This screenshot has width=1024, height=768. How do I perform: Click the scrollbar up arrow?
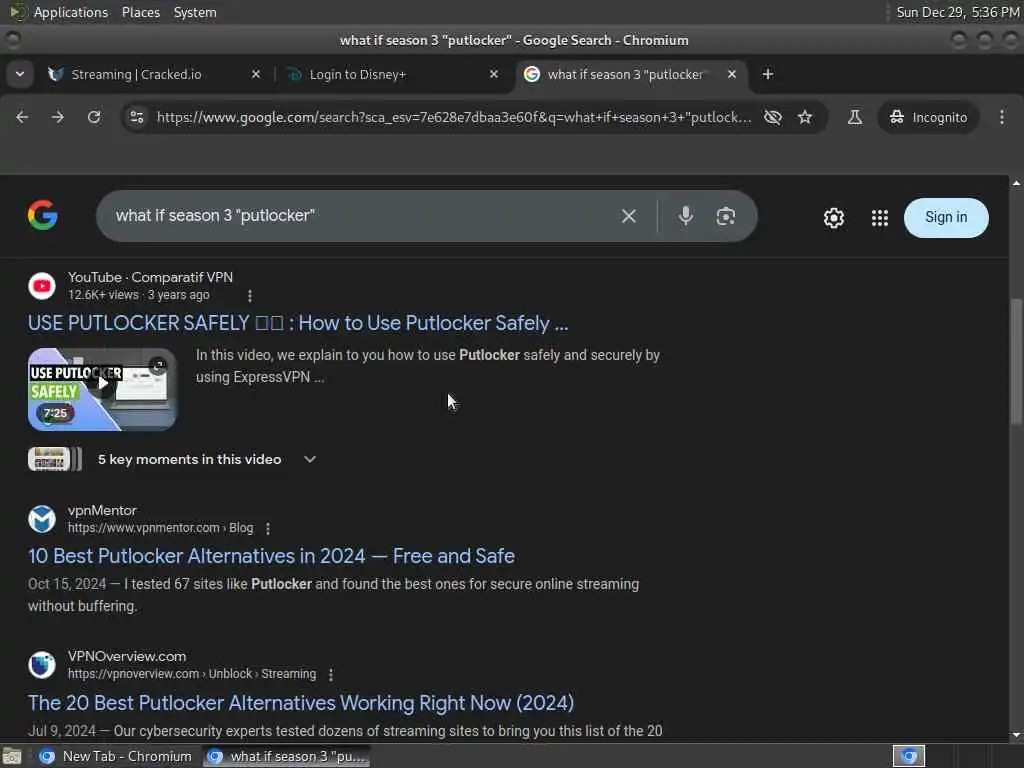(1016, 183)
